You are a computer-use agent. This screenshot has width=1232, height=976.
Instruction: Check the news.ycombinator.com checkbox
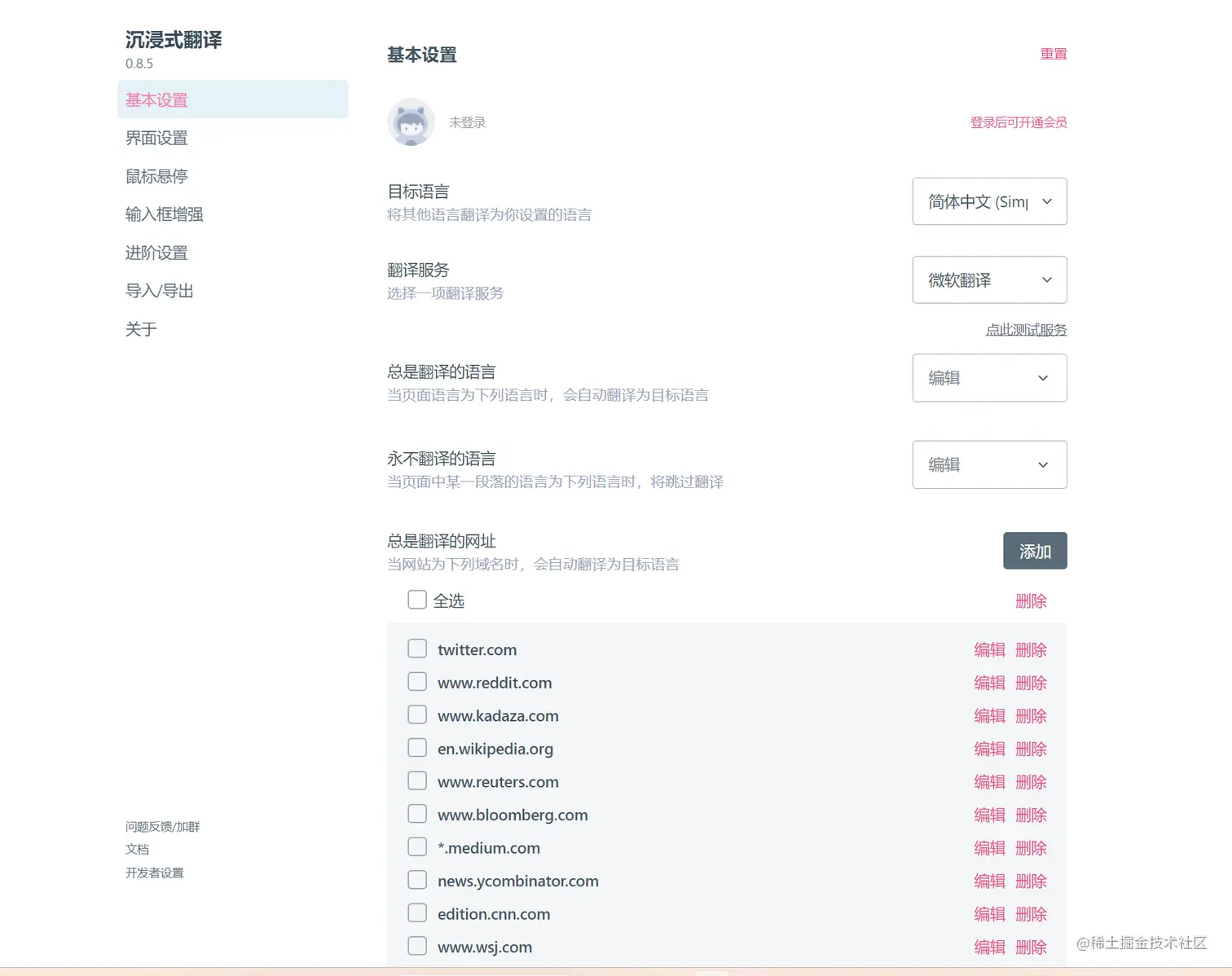(x=417, y=880)
